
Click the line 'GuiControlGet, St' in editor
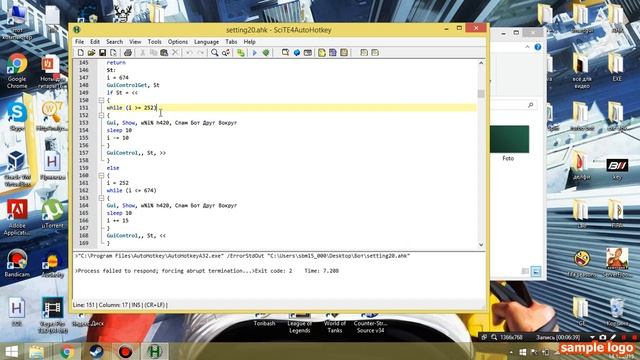(x=133, y=85)
